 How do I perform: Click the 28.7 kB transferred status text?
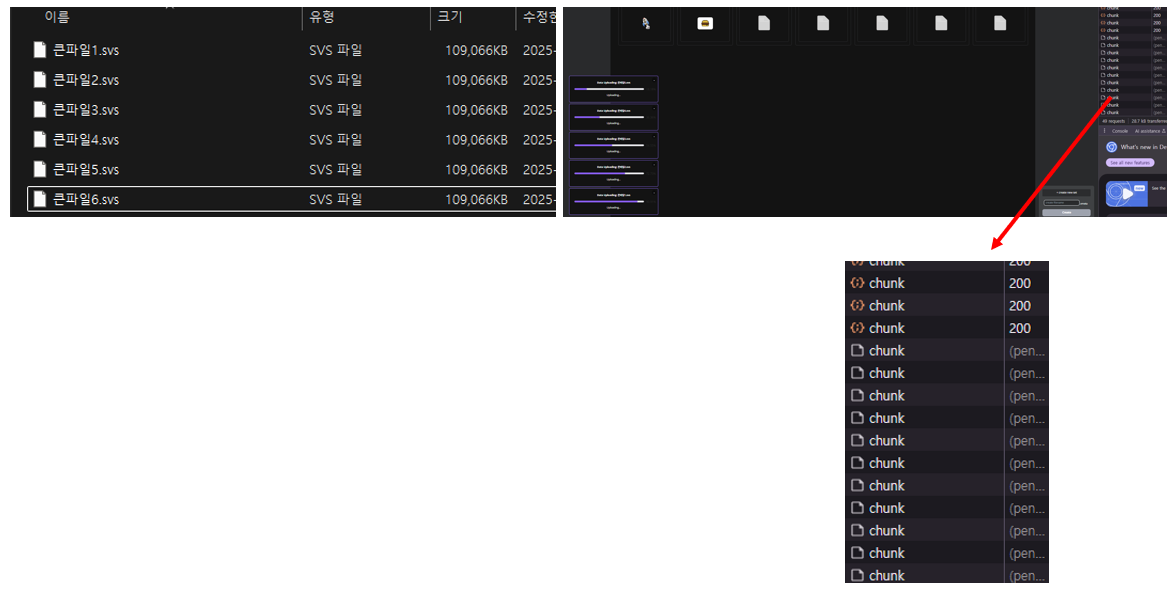coord(1149,121)
